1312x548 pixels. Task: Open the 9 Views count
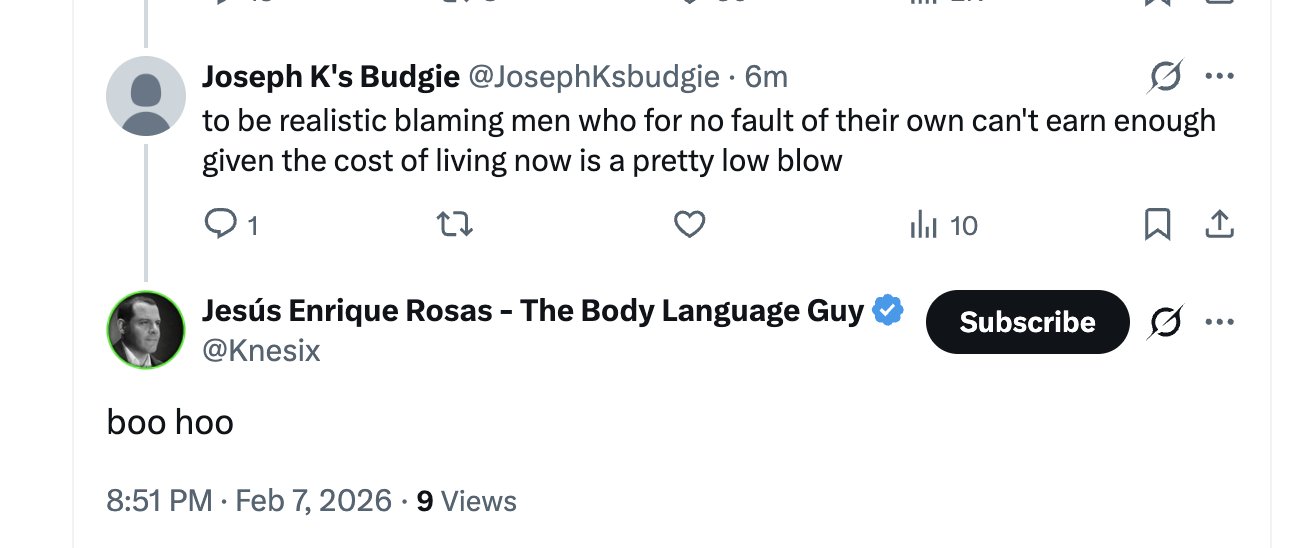(x=466, y=500)
